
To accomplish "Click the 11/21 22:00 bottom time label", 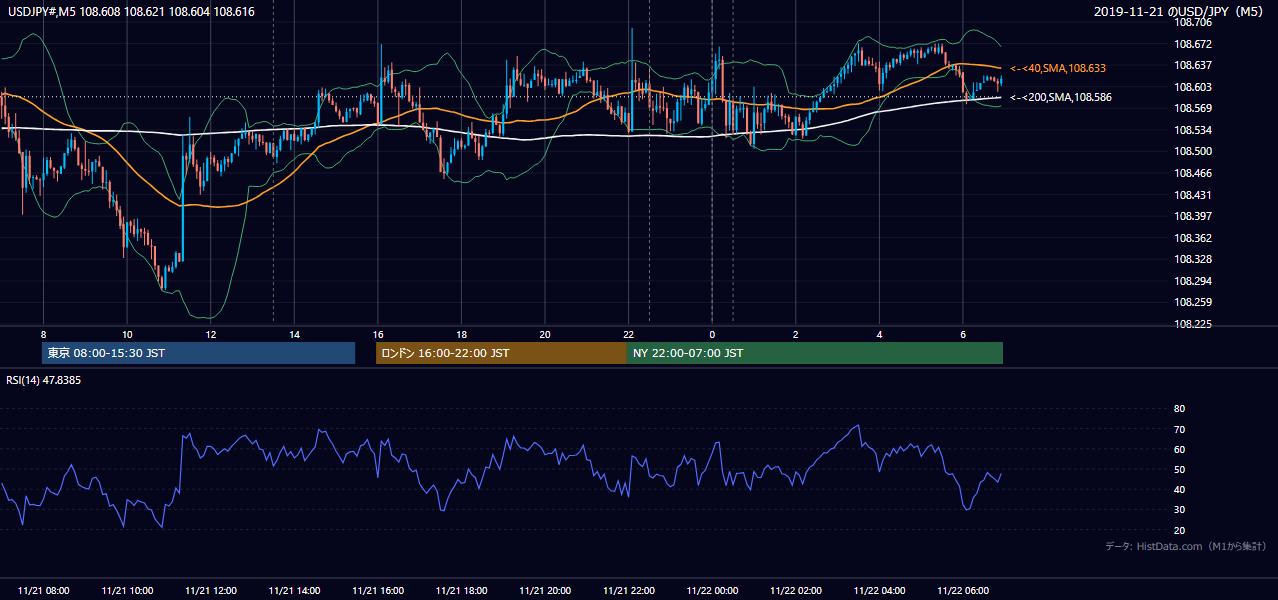I will click(x=628, y=591).
